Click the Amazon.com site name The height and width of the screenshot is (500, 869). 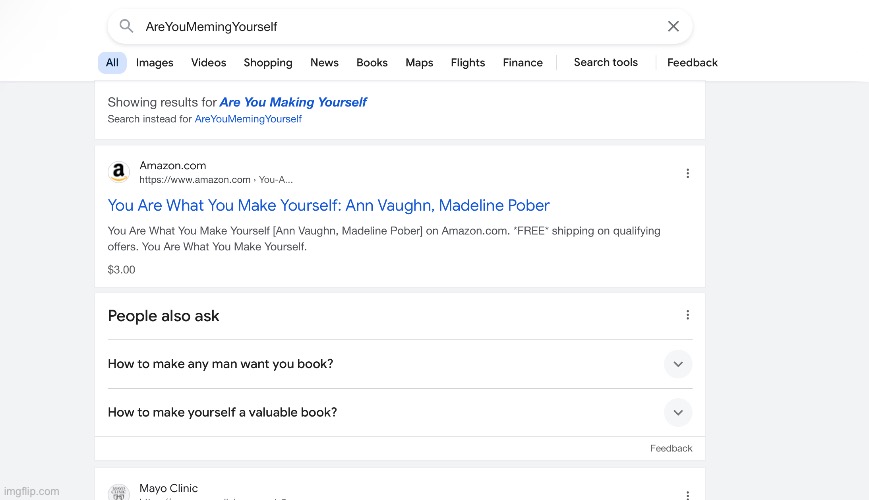pos(172,165)
